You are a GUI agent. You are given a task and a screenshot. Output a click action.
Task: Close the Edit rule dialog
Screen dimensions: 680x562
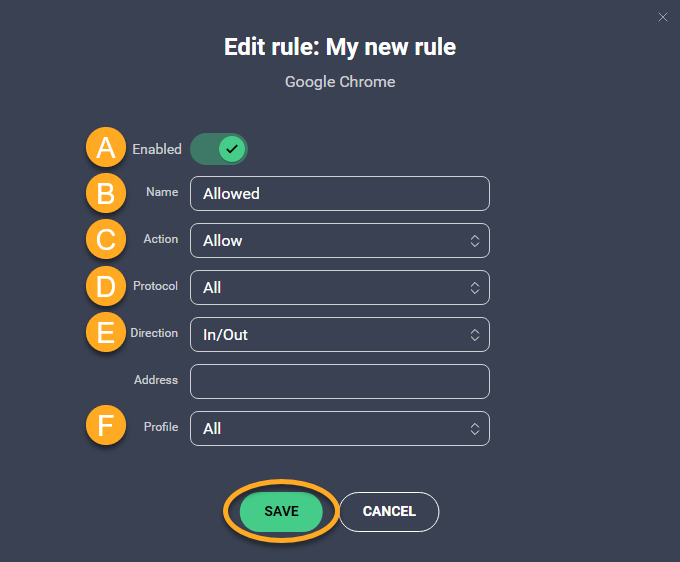tap(662, 17)
